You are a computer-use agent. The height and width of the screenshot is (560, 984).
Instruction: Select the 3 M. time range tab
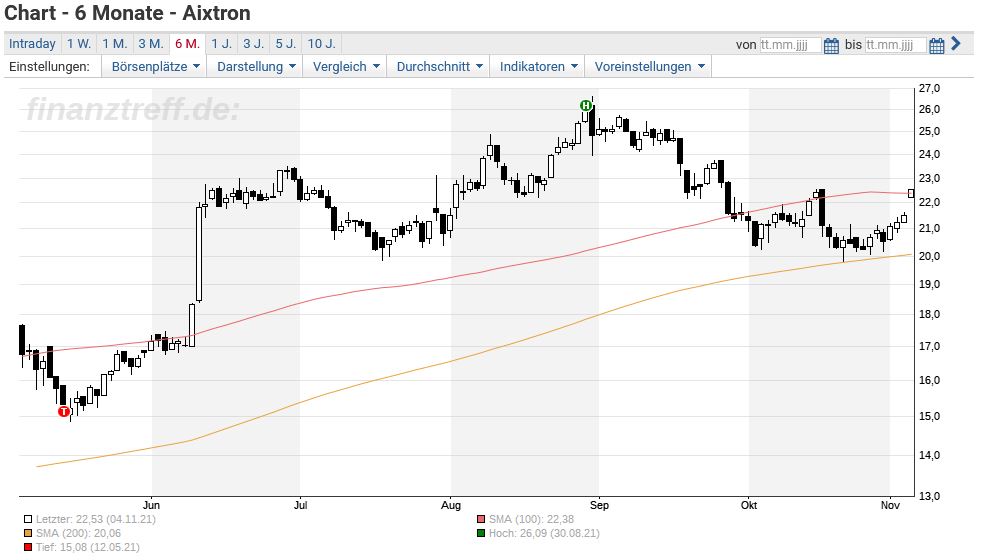pos(151,43)
